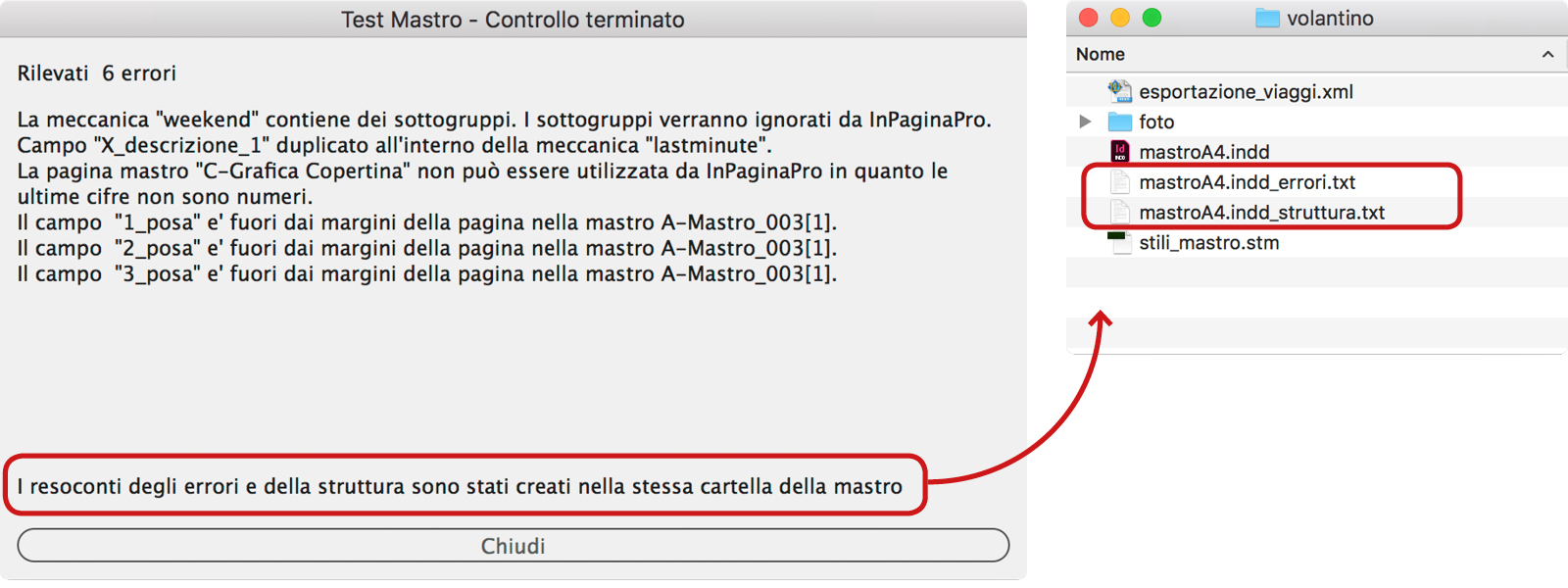This screenshot has width=1568, height=588.
Task: Zoom the volantino window with green button
Action: point(1151,18)
